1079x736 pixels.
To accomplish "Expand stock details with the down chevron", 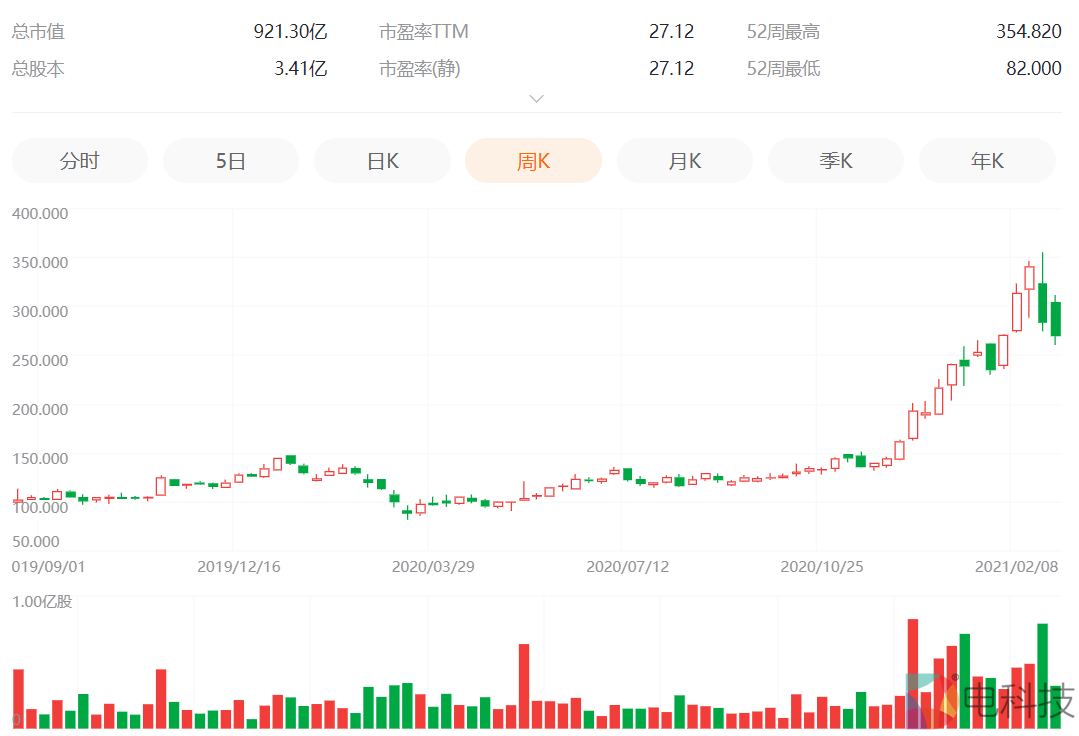I will pos(537,99).
